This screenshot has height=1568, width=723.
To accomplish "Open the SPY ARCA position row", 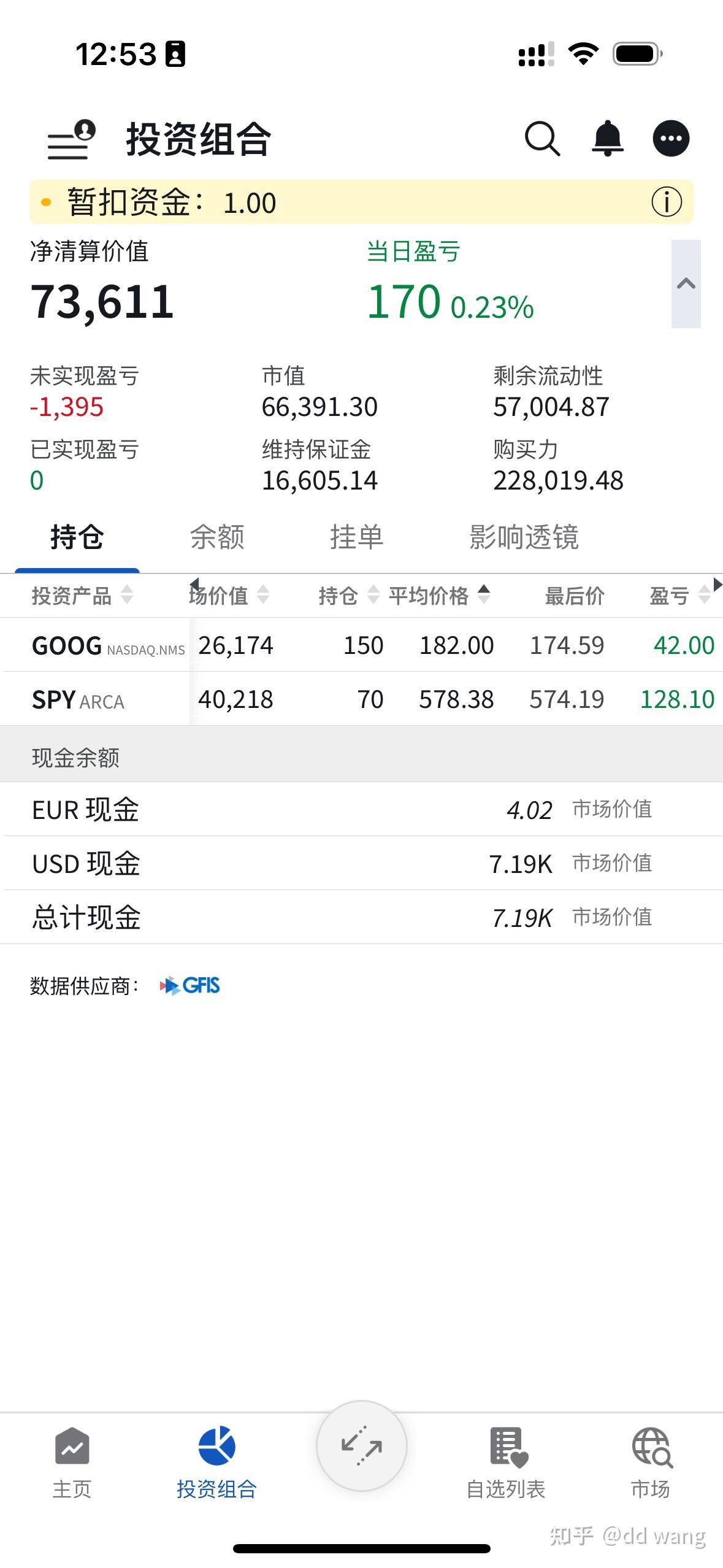I will [x=361, y=699].
